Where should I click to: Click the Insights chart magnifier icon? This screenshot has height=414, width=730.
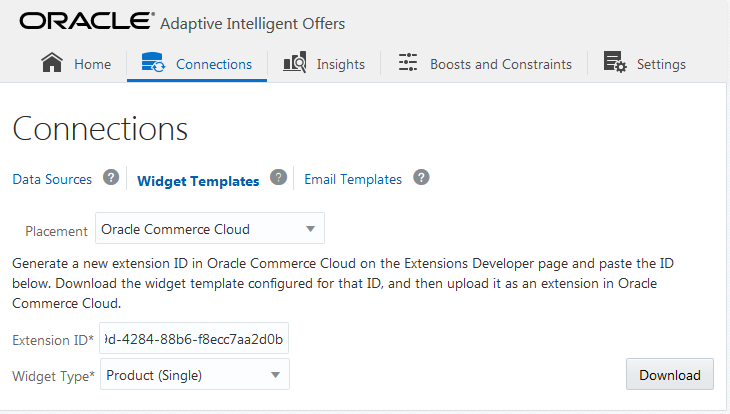coord(295,62)
